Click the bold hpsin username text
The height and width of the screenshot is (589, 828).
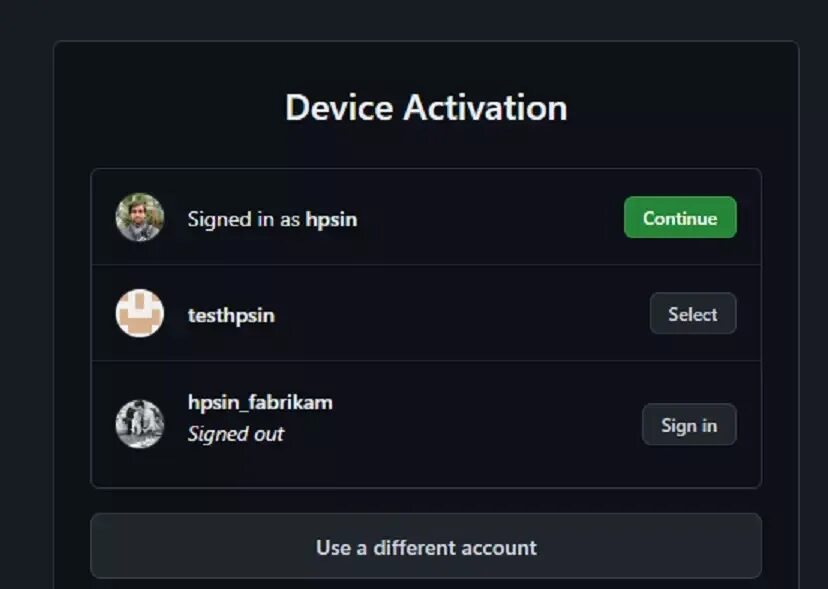pyautogui.click(x=331, y=219)
